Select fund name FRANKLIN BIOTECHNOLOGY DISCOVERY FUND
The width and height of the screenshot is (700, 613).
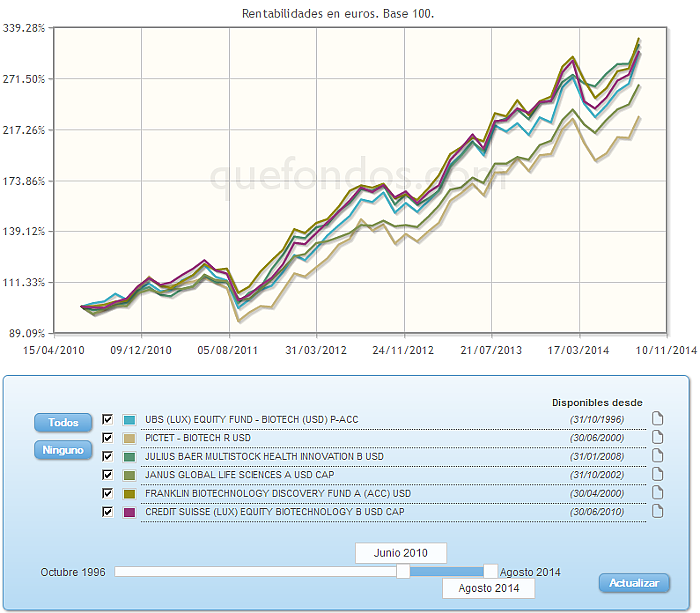pyautogui.click(x=278, y=494)
